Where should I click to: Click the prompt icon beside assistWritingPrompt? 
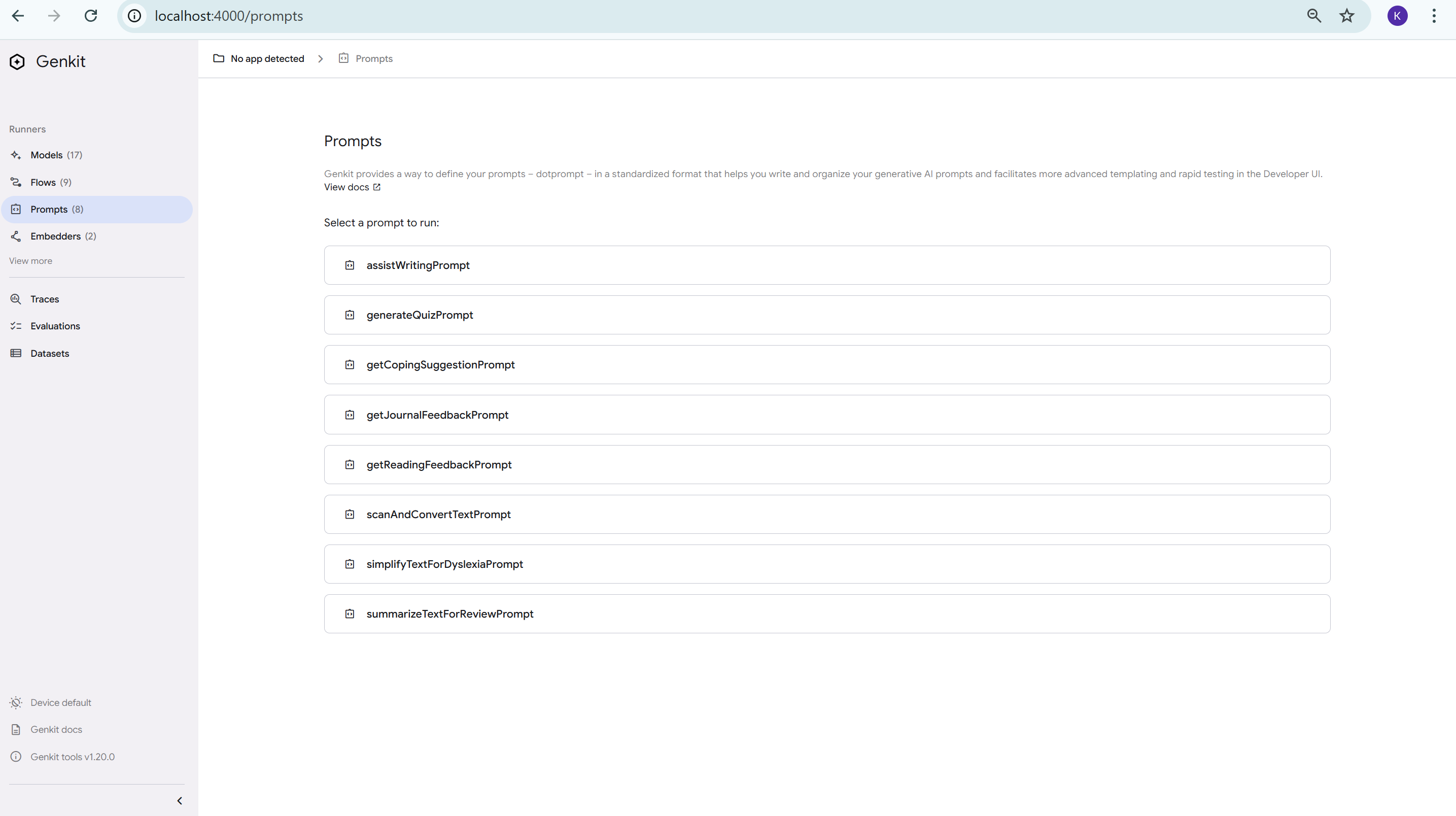point(350,265)
